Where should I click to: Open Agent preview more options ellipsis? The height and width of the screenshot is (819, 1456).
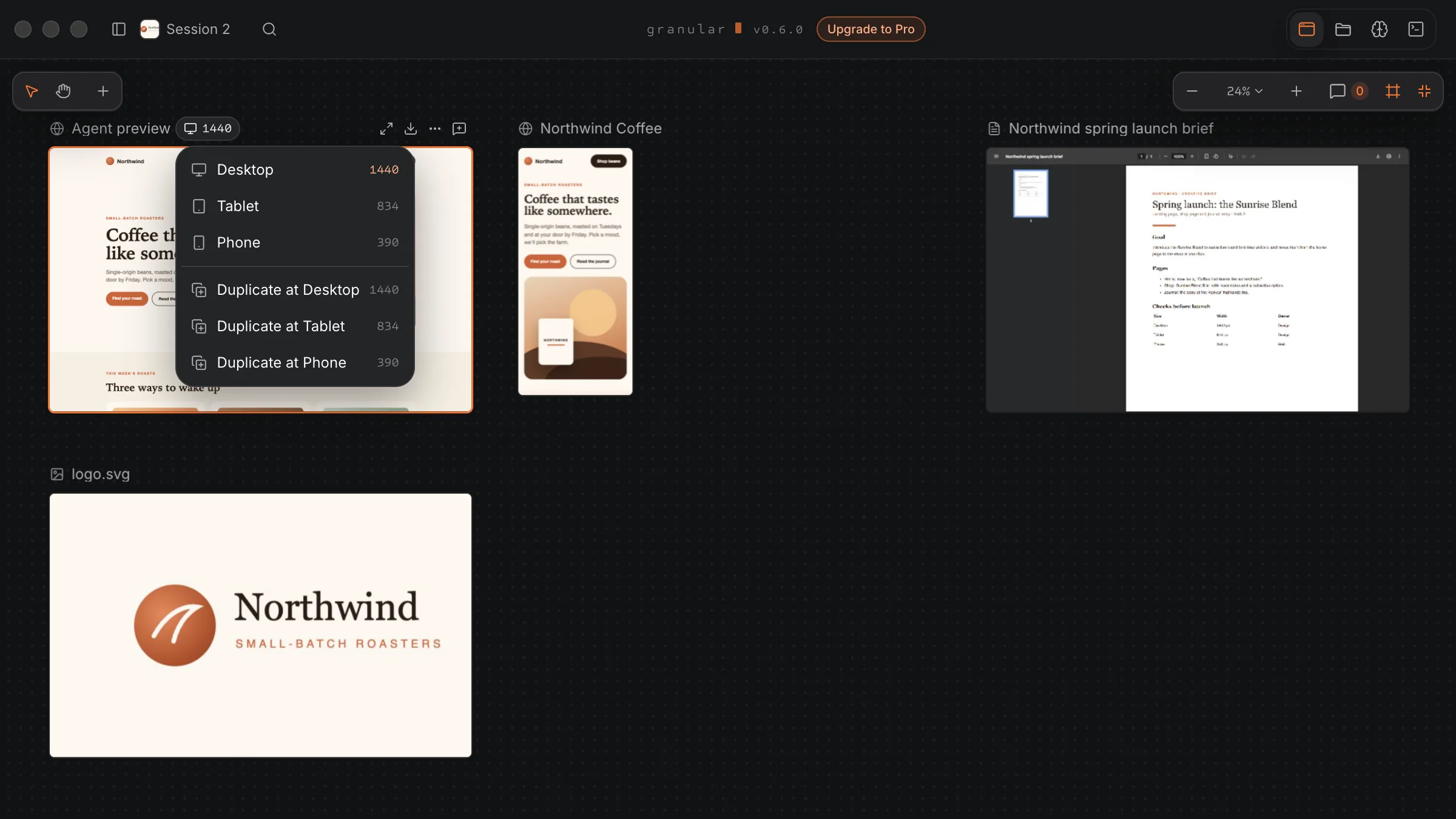tap(435, 129)
